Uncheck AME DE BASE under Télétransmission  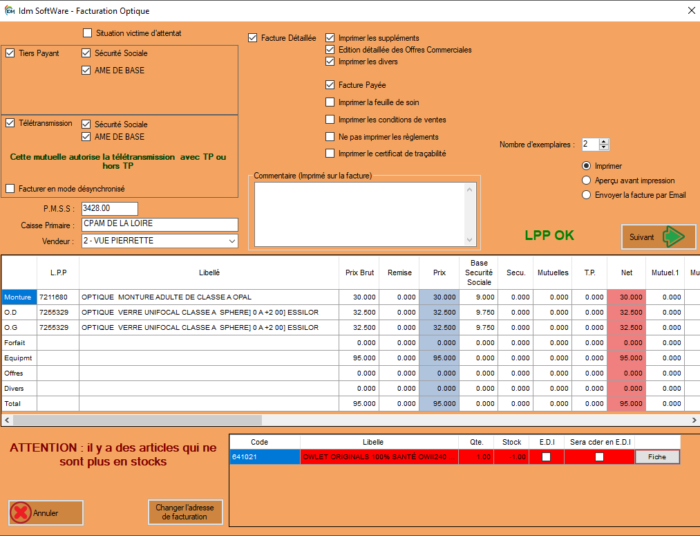(86, 137)
